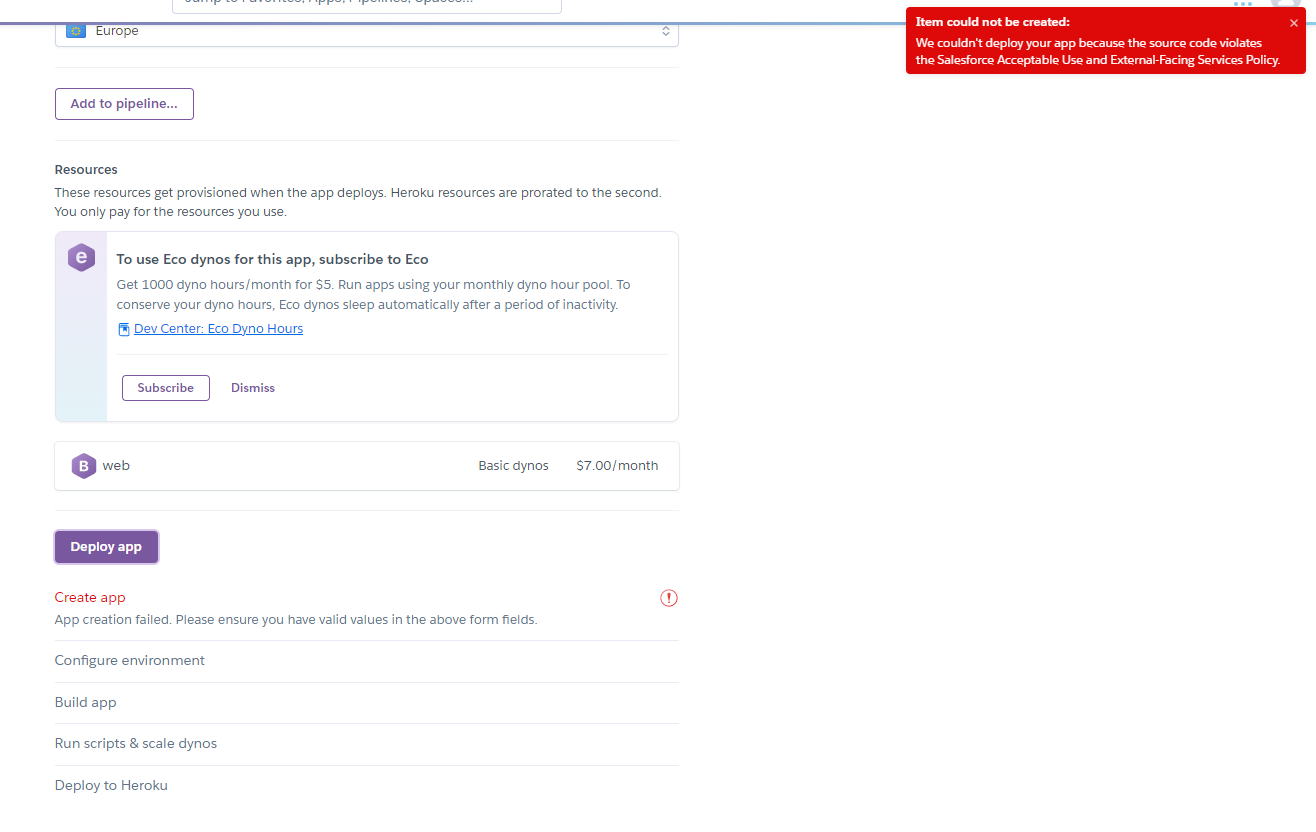Image resolution: width=1316 pixels, height=832 pixels.
Task: Click the chevron on the region selector
Action: coord(665,30)
